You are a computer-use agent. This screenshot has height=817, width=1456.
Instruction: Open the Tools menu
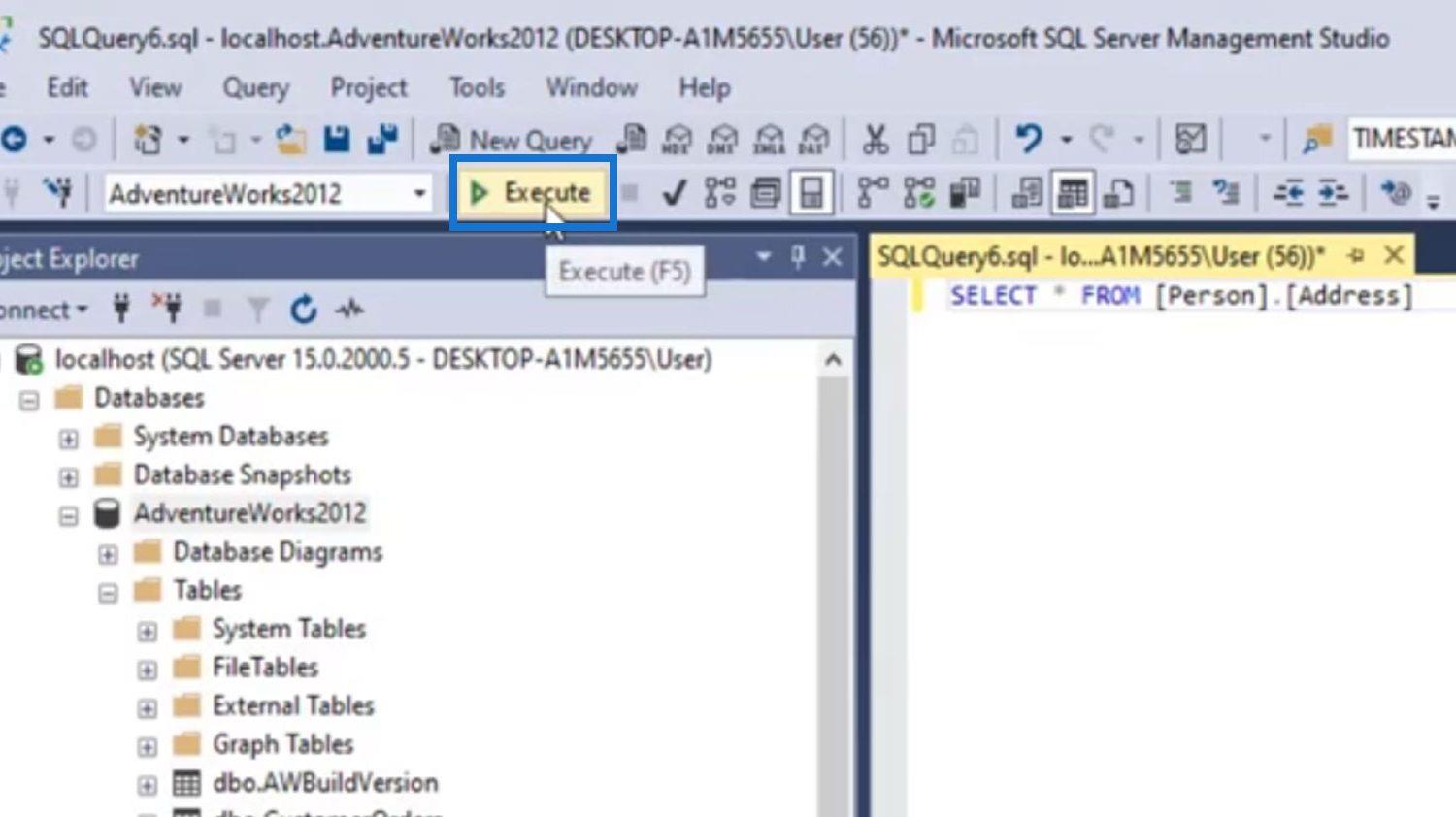coord(477,87)
